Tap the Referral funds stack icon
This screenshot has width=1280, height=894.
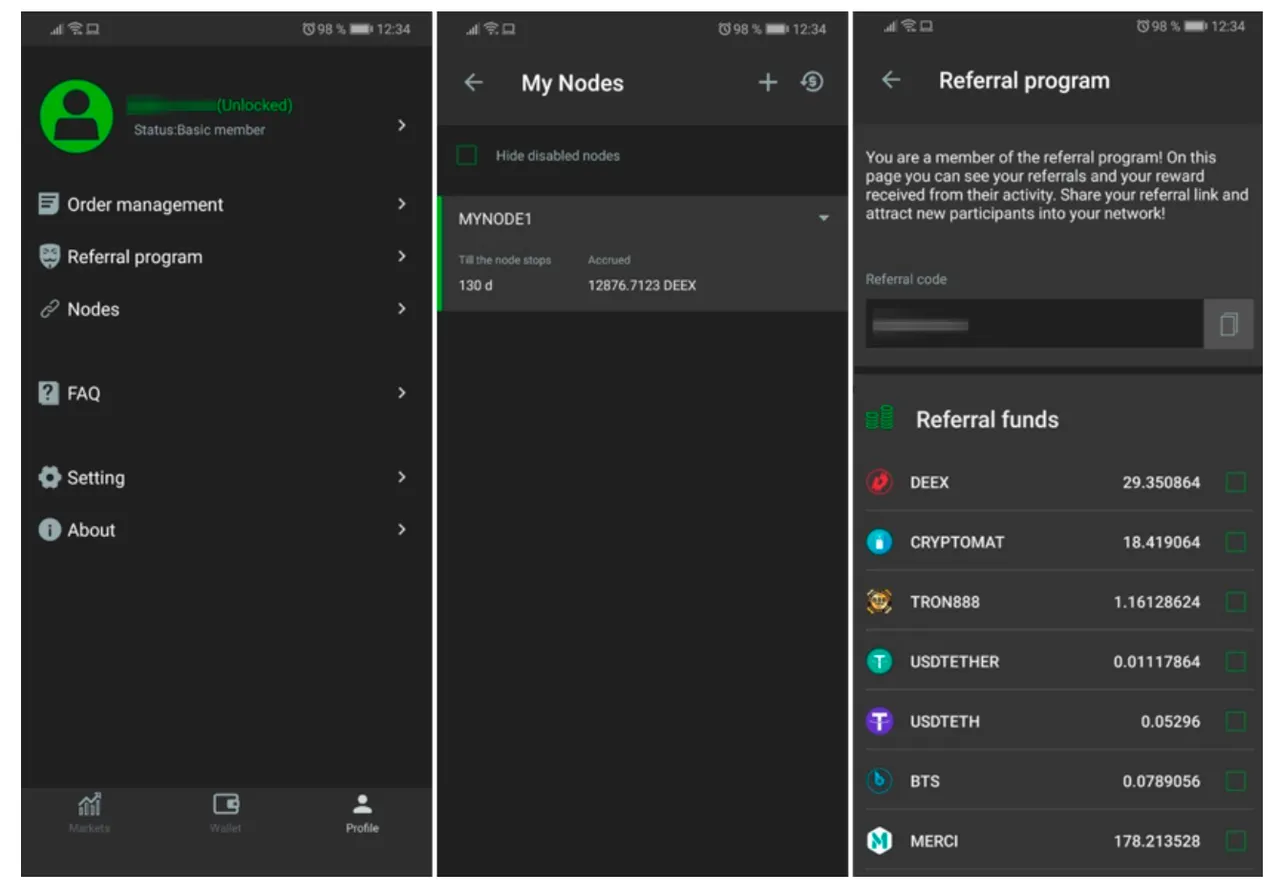[x=879, y=418]
